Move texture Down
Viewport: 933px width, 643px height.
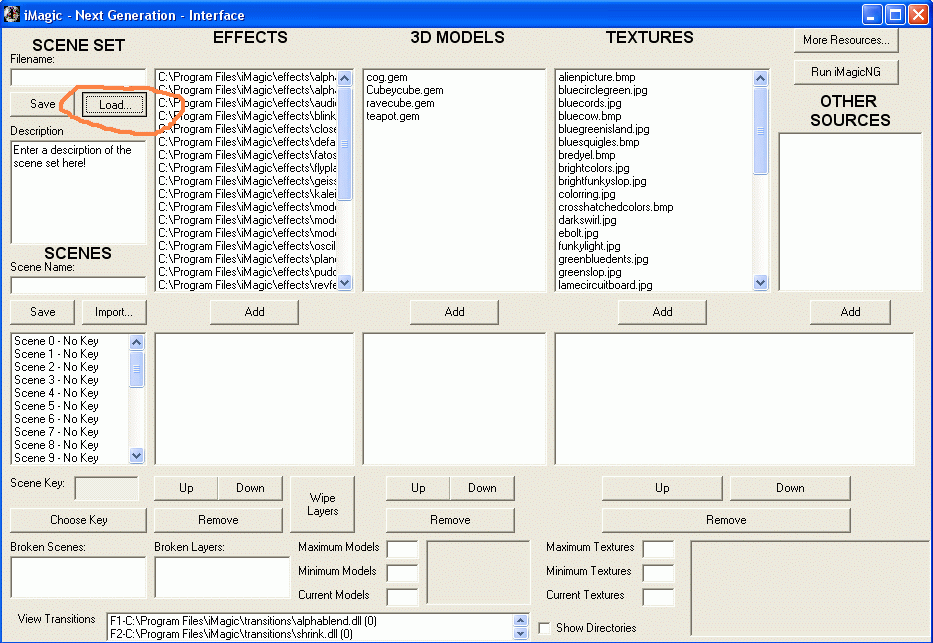790,488
